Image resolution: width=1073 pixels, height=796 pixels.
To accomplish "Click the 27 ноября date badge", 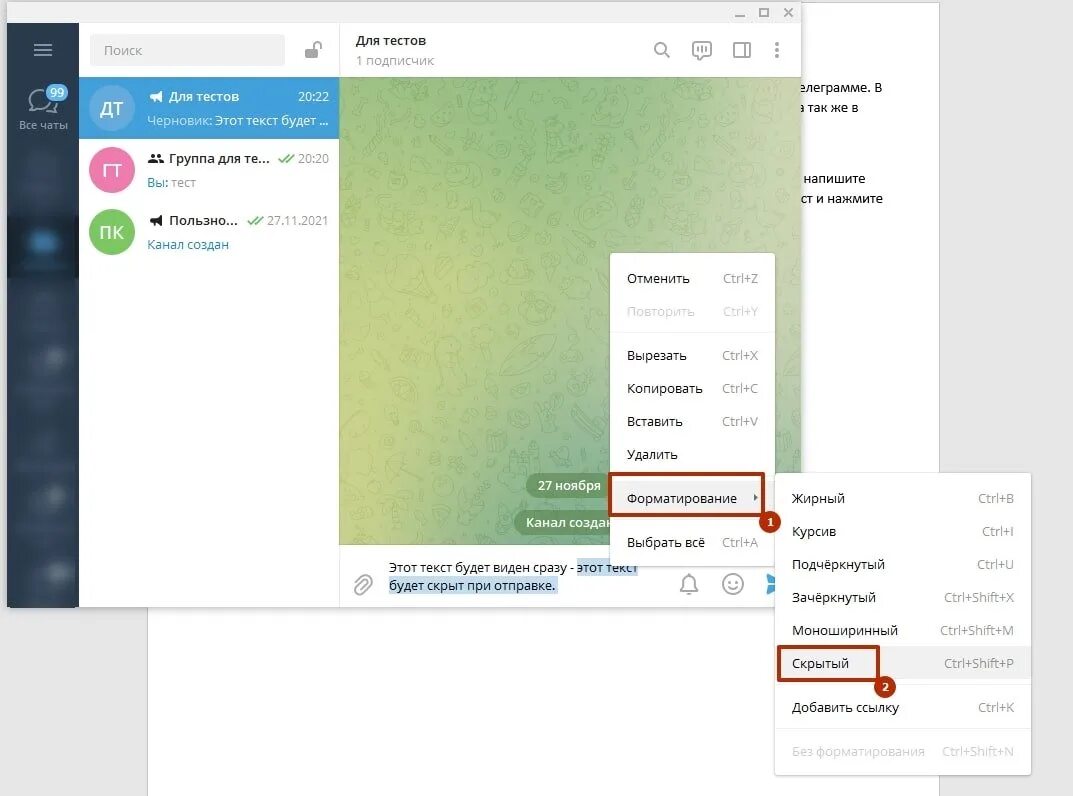I will (x=567, y=485).
